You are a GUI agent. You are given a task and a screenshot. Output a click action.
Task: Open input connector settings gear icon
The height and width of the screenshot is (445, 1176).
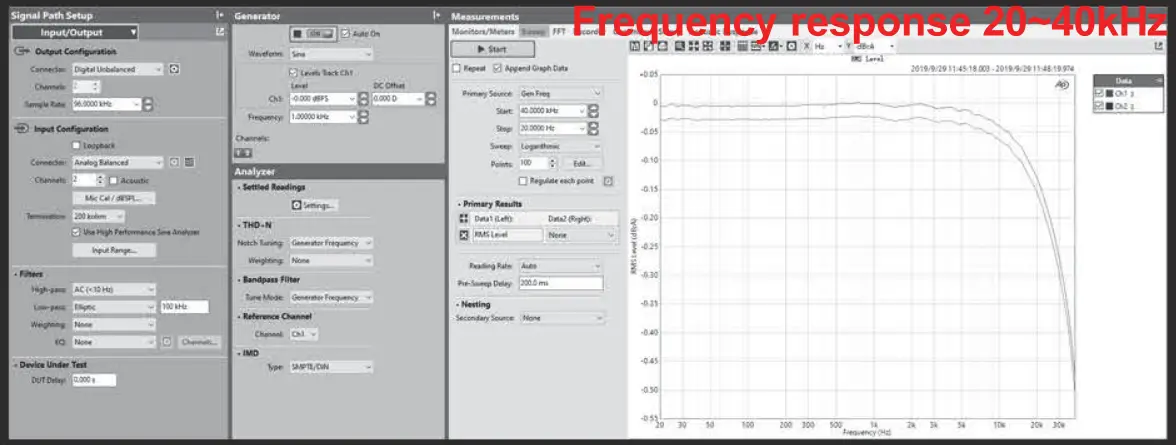(x=174, y=162)
